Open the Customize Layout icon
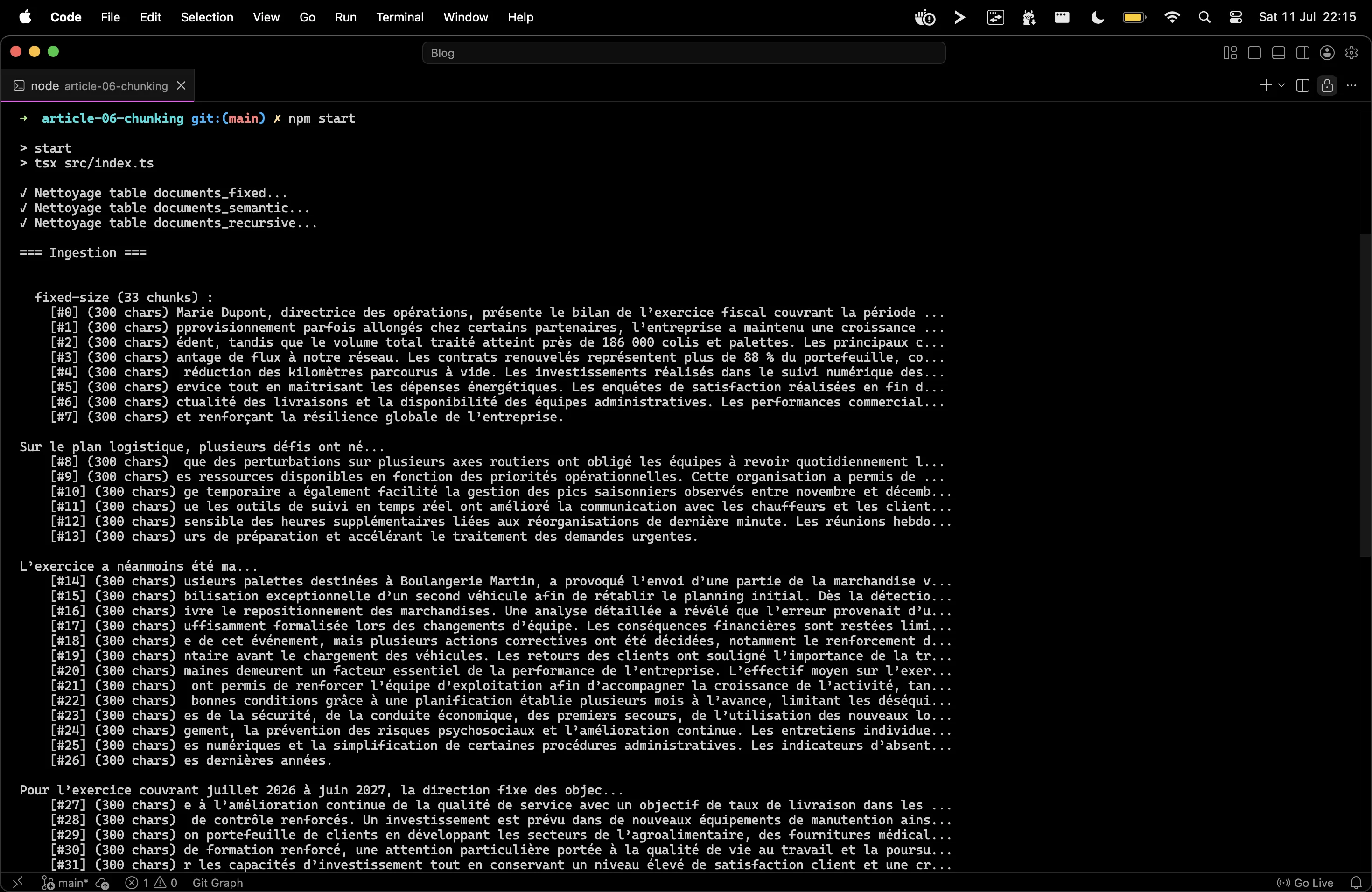The height and width of the screenshot is (892, 1372). [1230, 53]
